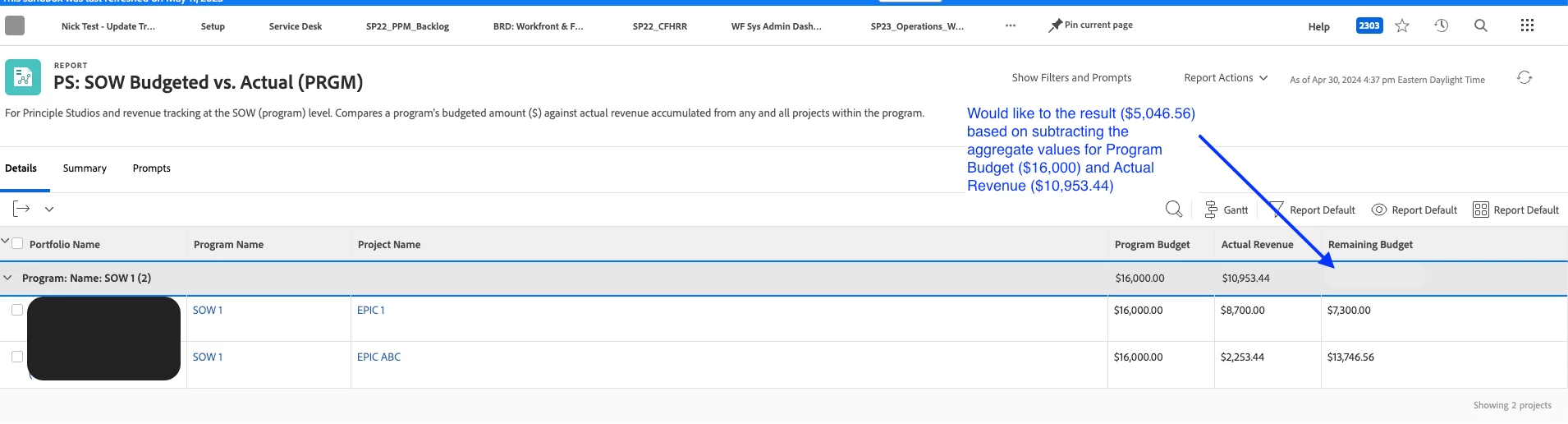Open the WF Sys Admin Dash... pin

(x=777, y=26)
